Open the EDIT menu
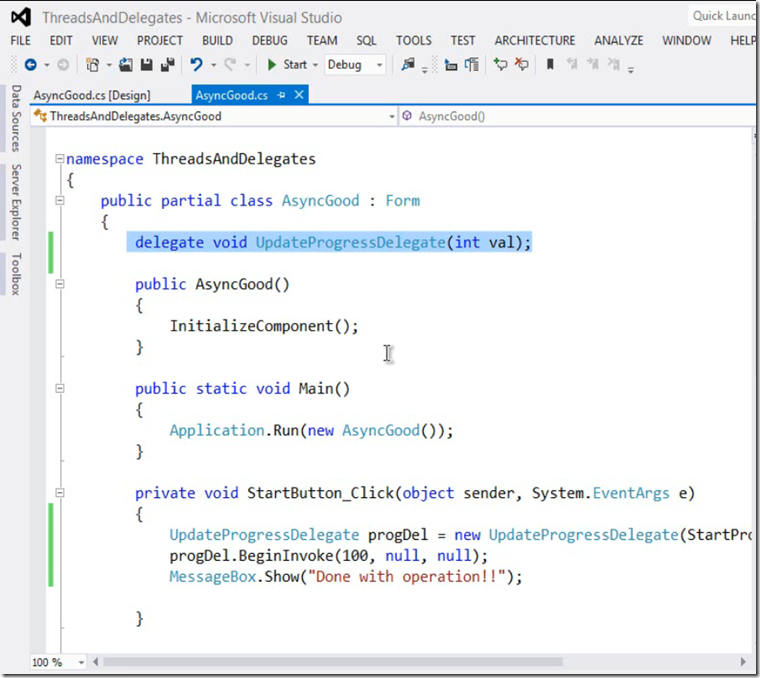 [61, 40]
